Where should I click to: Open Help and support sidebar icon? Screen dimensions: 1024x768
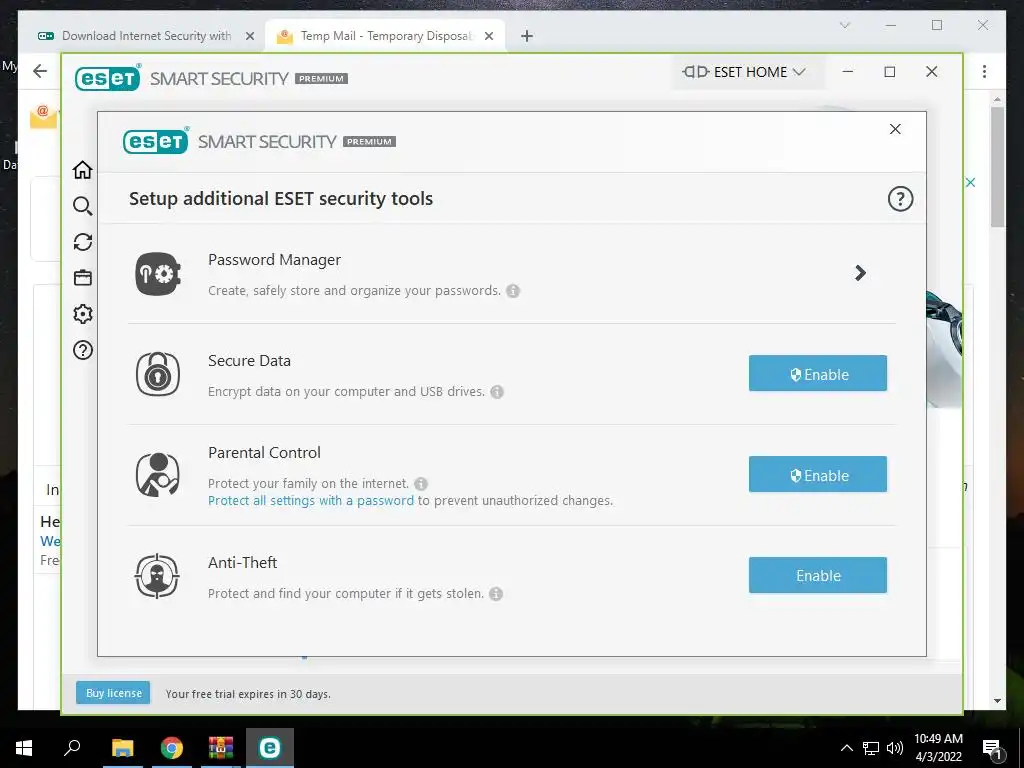[82, 350]
